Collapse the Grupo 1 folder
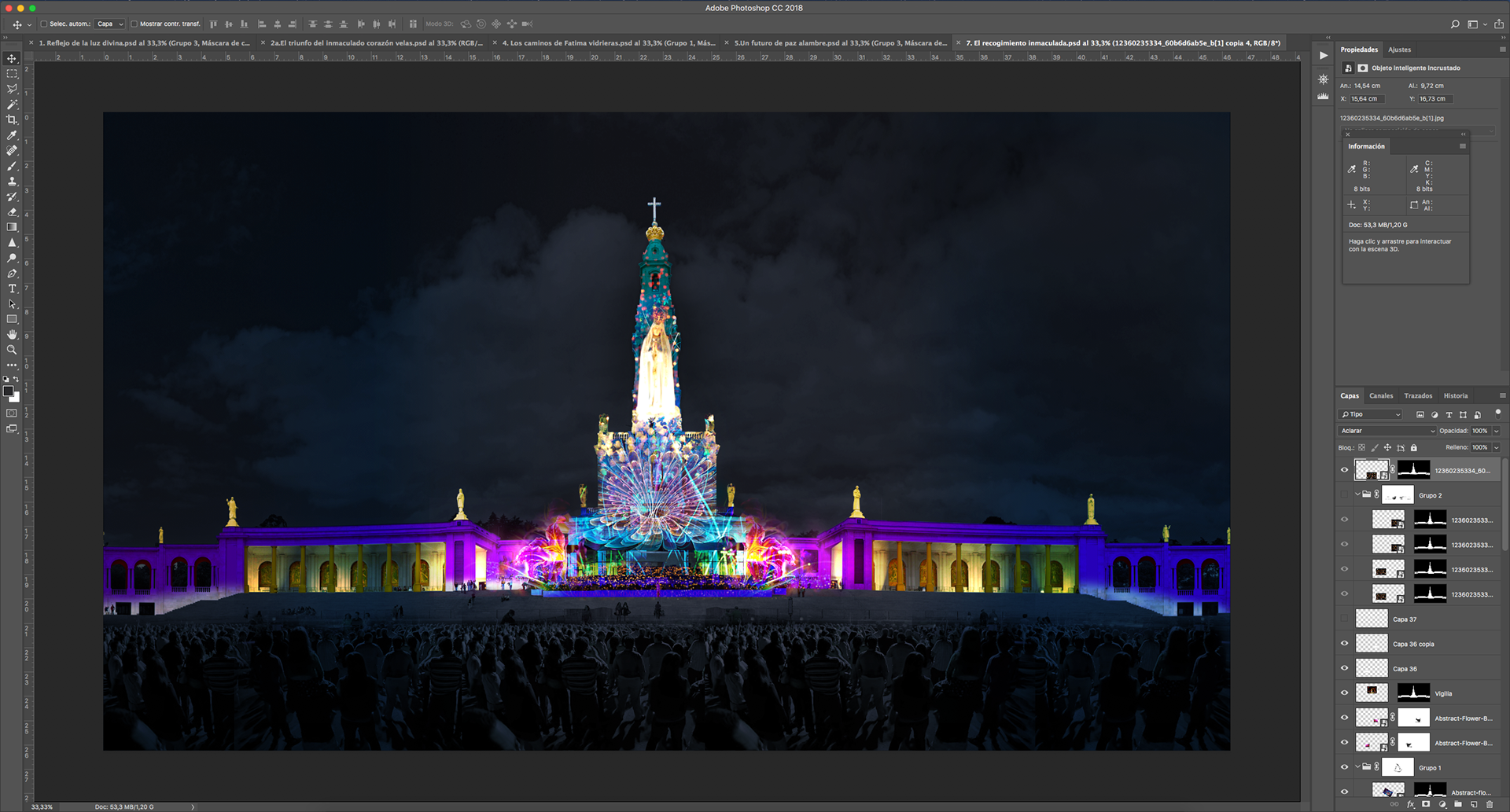This screenshot has height=812, width=1510. coord(1357,766)
